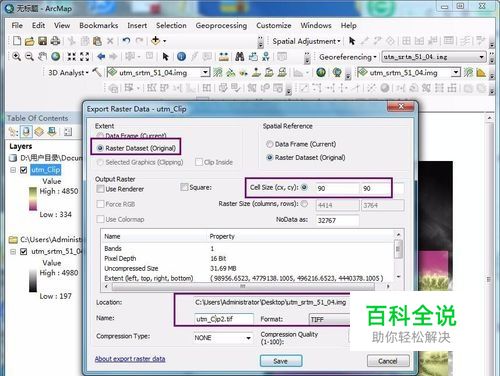The height and width of the screenshot is (376, 500).
Task: Select Raster Dataset (Original) spatial reference
Action: coord(270,157)
